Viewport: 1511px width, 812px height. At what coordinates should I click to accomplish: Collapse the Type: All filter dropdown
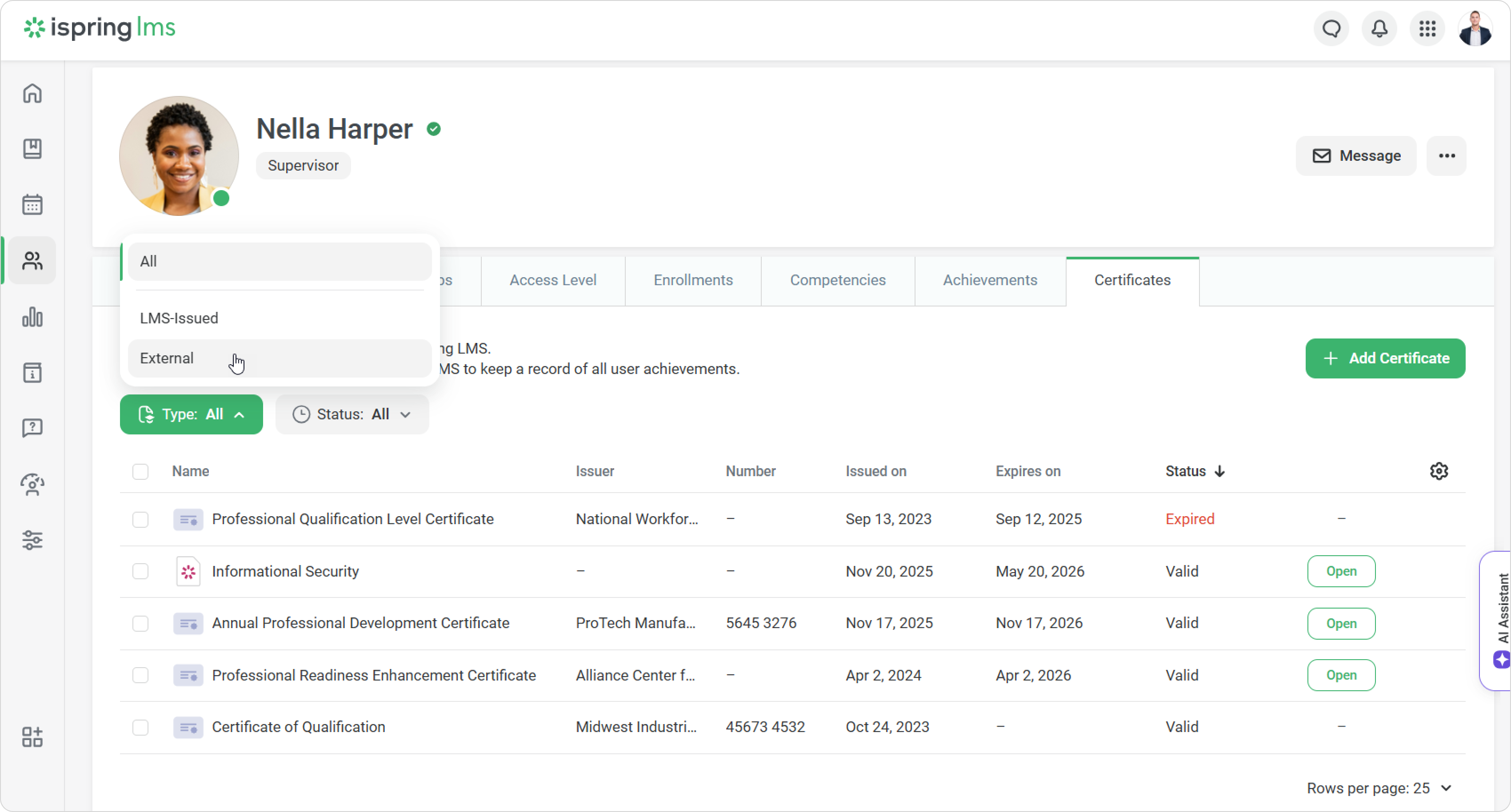(191, 414)
